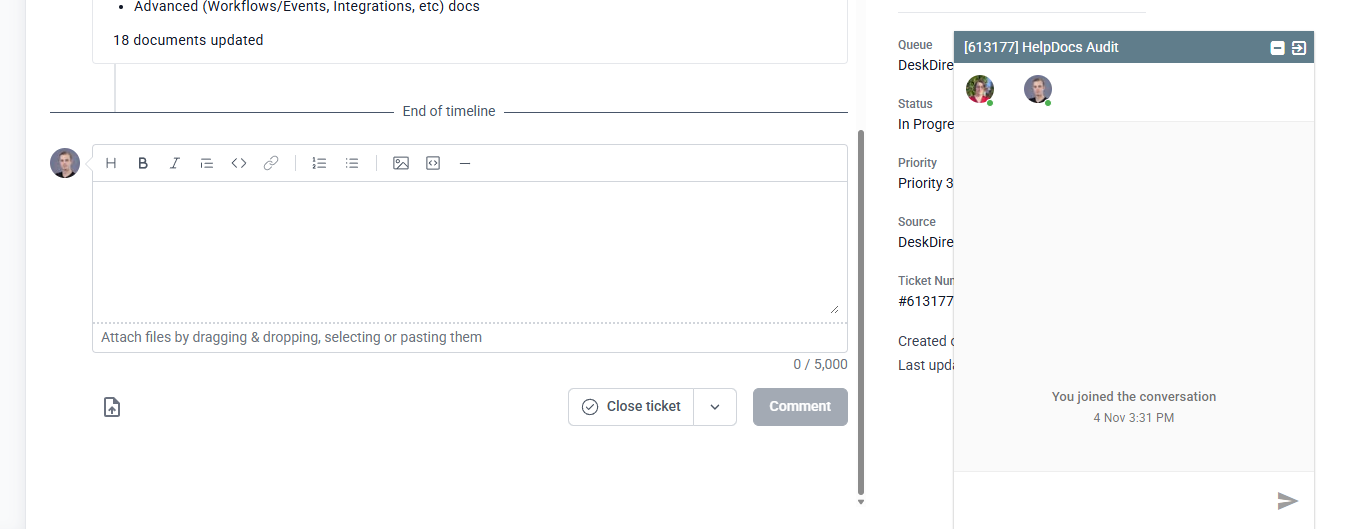This screenshot has height=529, width=1346.
Task: Click the timeline vertical scrollbar
Action: click(861, 310)
